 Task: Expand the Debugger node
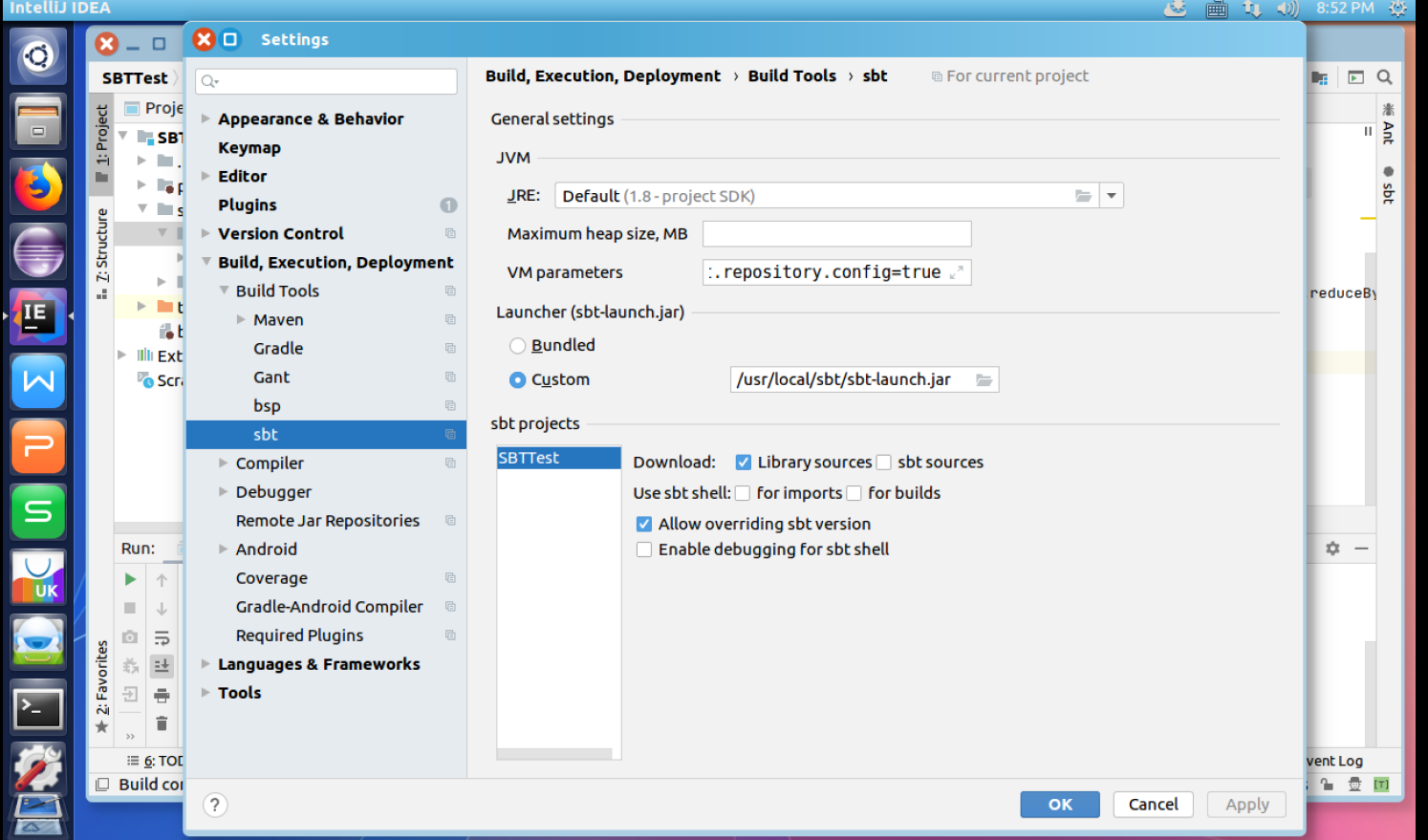(224, 491)
